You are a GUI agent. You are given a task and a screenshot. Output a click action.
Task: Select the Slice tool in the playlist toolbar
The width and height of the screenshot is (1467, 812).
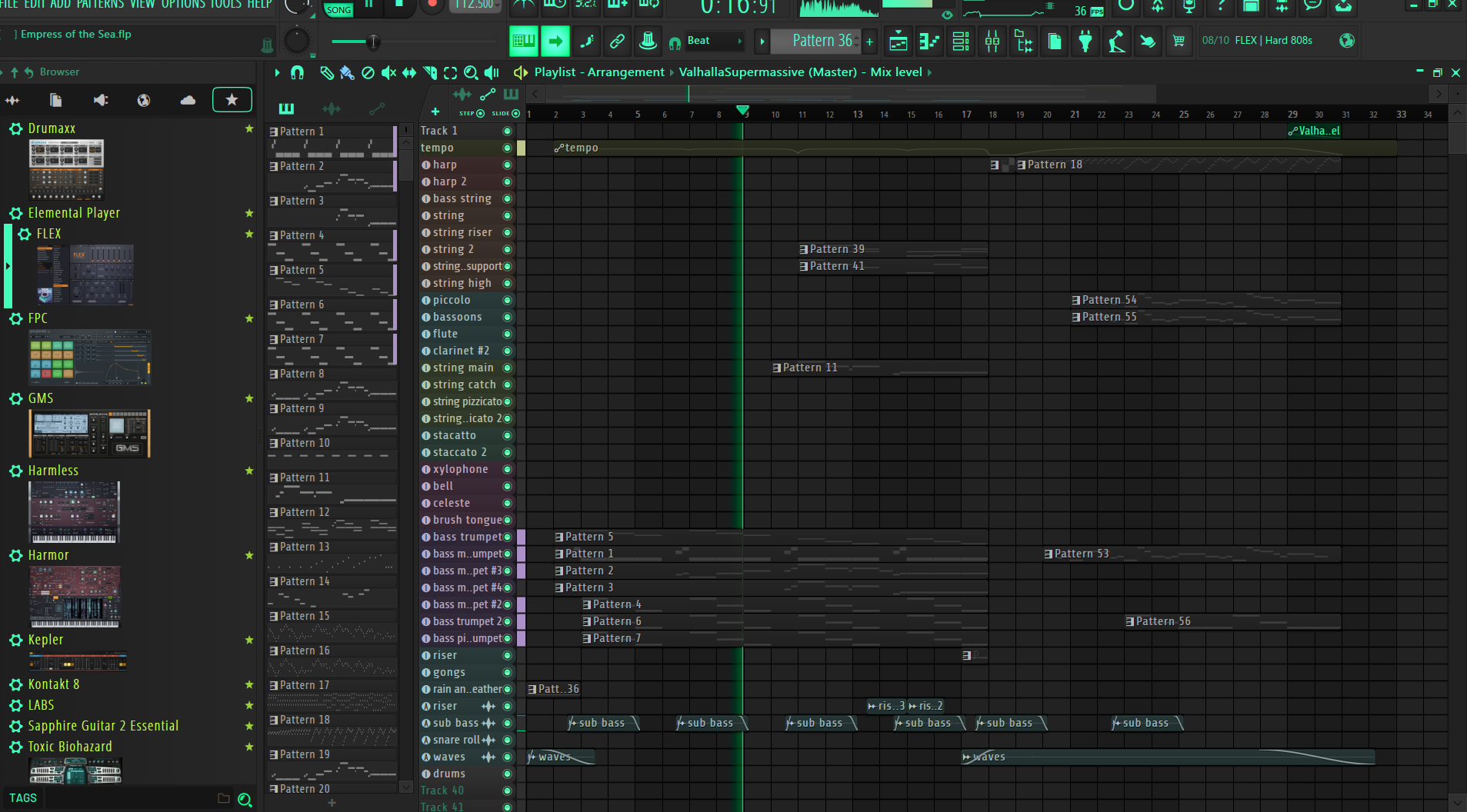click(x=428, y=73)
